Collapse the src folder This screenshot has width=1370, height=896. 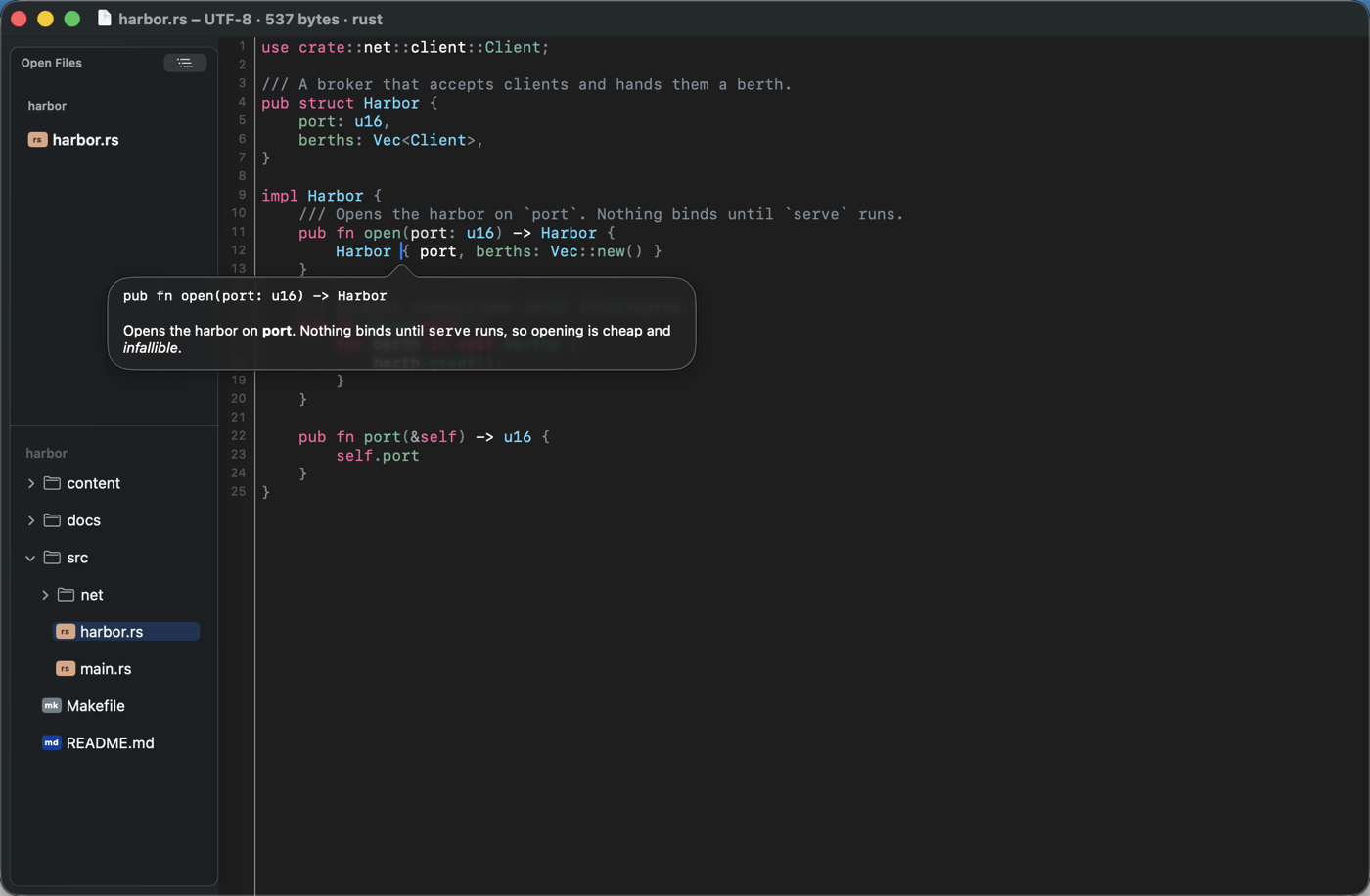[31, 558]
